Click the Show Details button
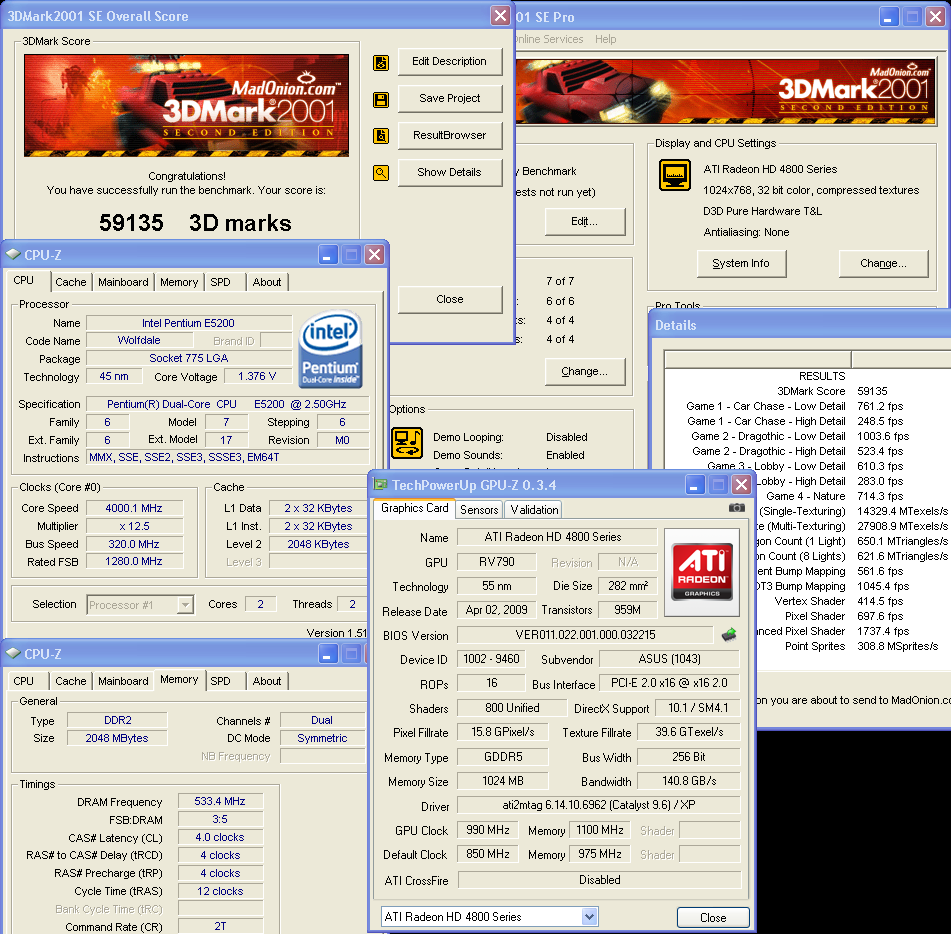 coord(450,172)
